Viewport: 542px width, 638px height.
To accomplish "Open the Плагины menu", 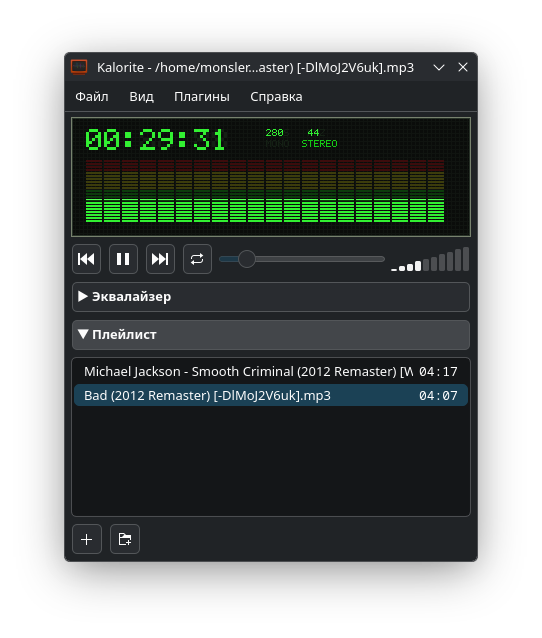I will [x=202, y=97].
